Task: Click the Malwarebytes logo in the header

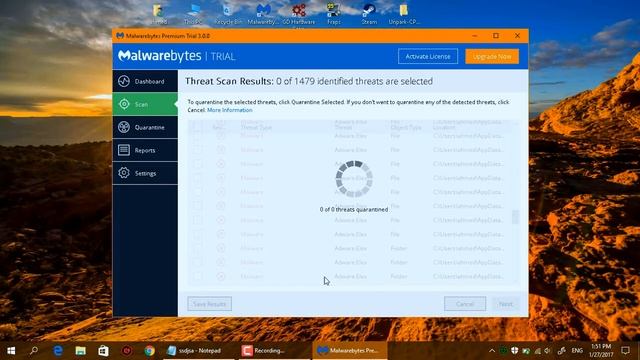Action: (x=159, y=56)
